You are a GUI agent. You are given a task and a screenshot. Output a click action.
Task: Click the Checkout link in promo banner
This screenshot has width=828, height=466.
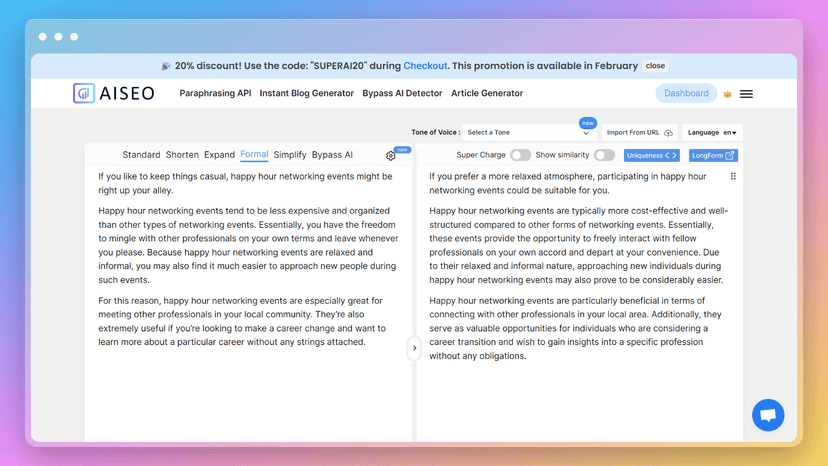click(x=425, y=66)
